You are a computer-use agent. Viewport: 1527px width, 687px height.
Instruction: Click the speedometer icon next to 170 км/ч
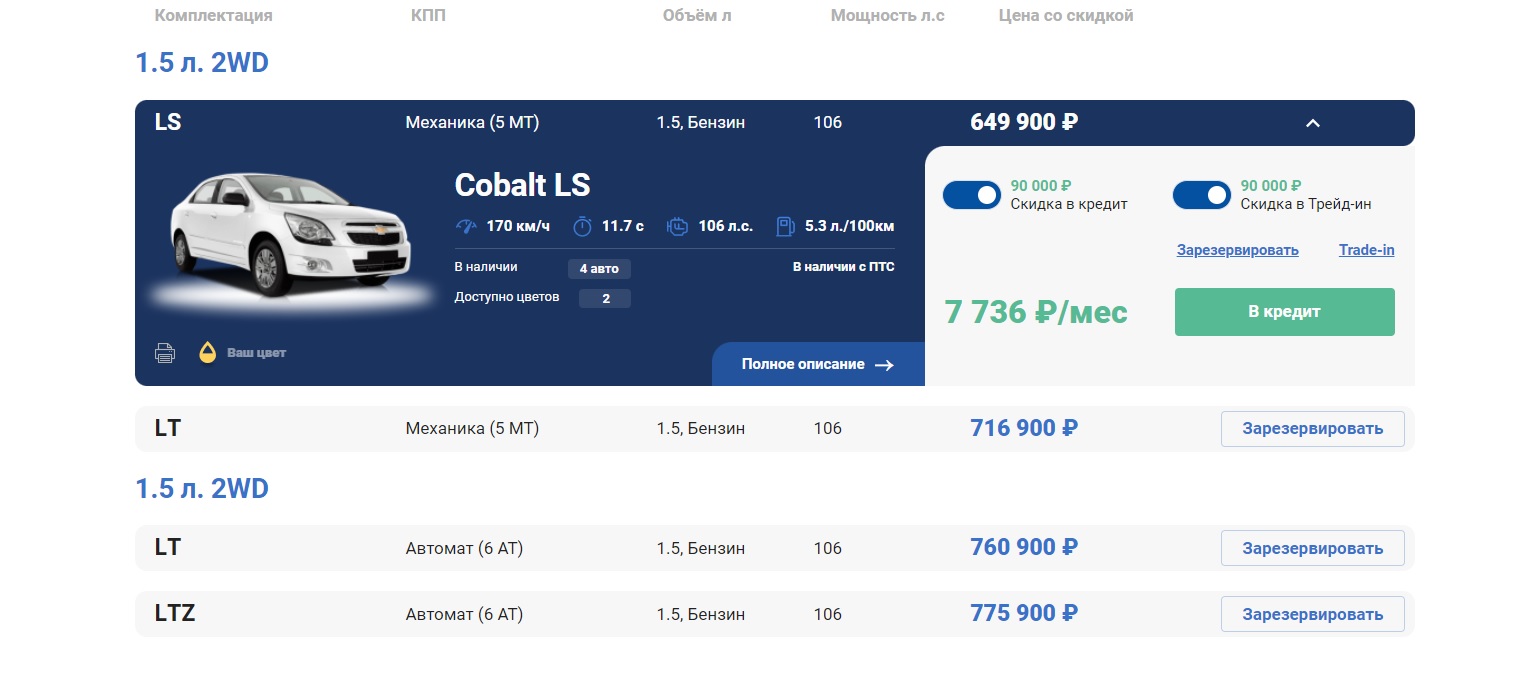(466, 226)
